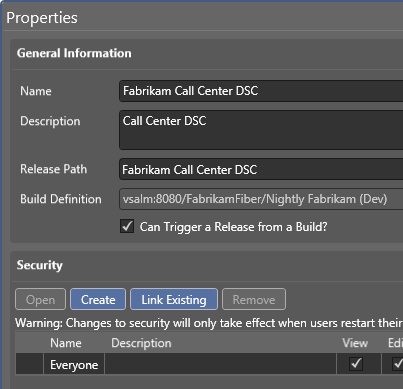Toggle Edit checkbox in the Everyone row
Viewport: 403px width, 389px height.
coord(397,363)
